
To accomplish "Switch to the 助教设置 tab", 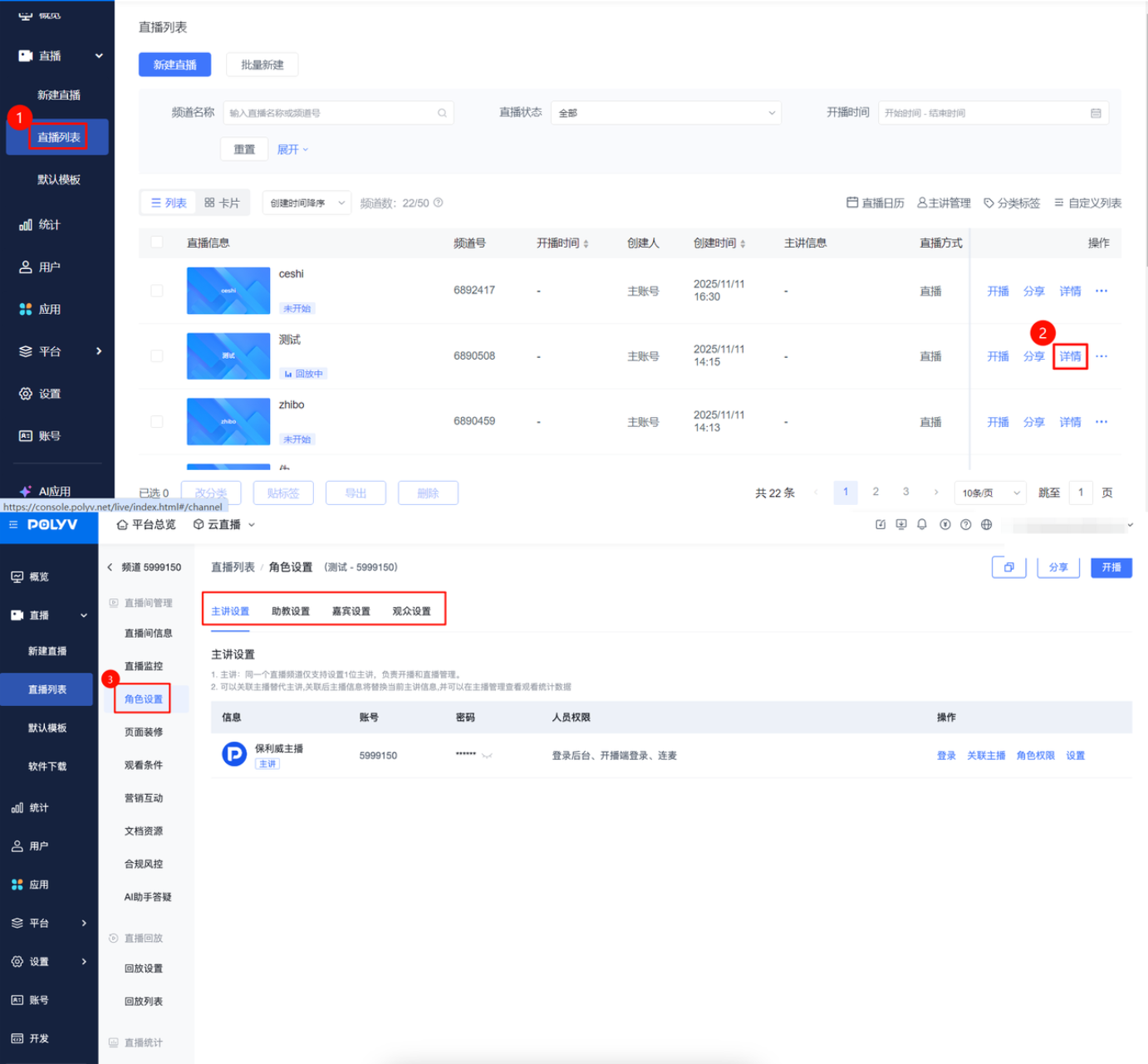I will 291,611.
